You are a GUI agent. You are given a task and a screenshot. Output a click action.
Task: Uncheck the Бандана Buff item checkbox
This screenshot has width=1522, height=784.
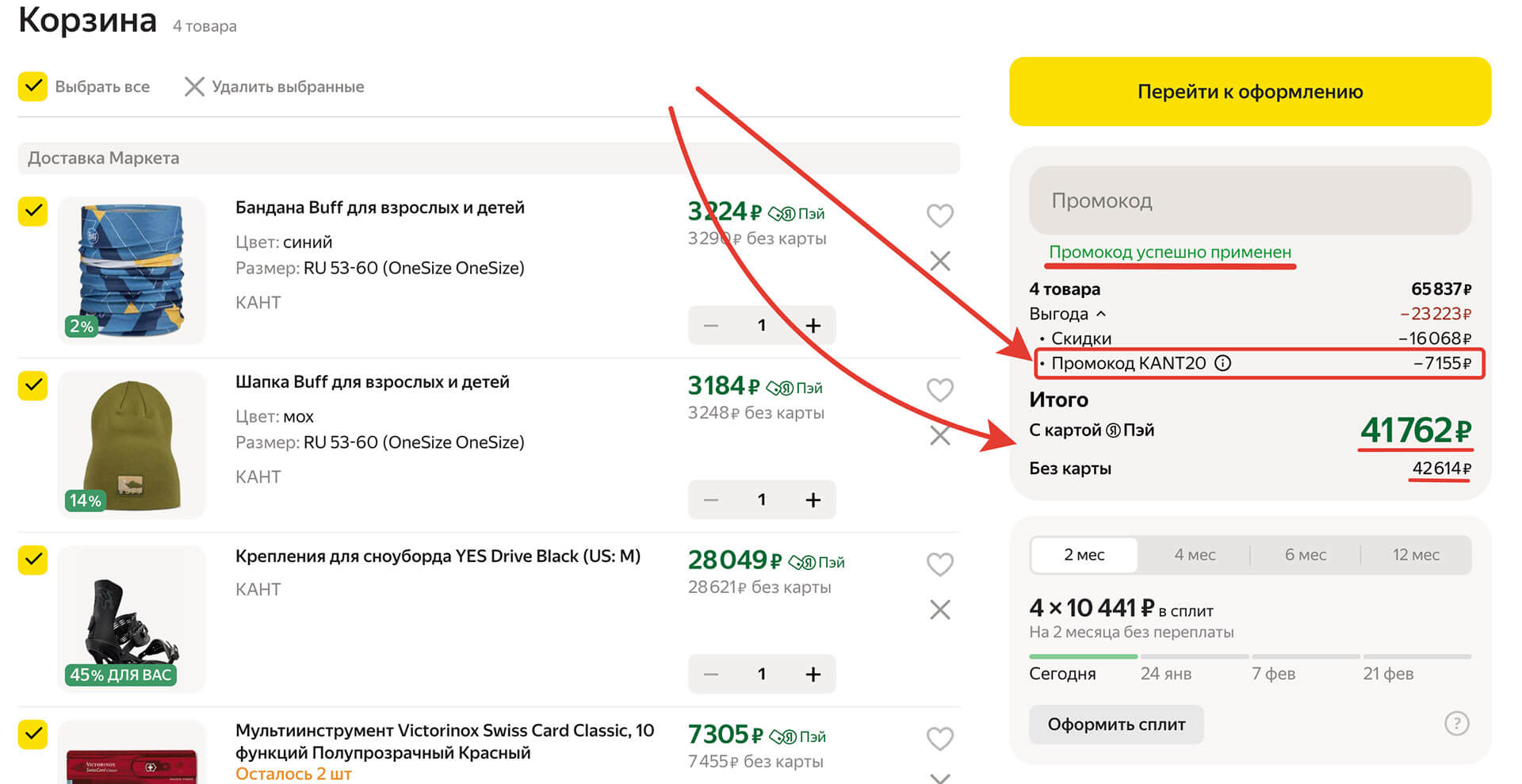(33, 211)
